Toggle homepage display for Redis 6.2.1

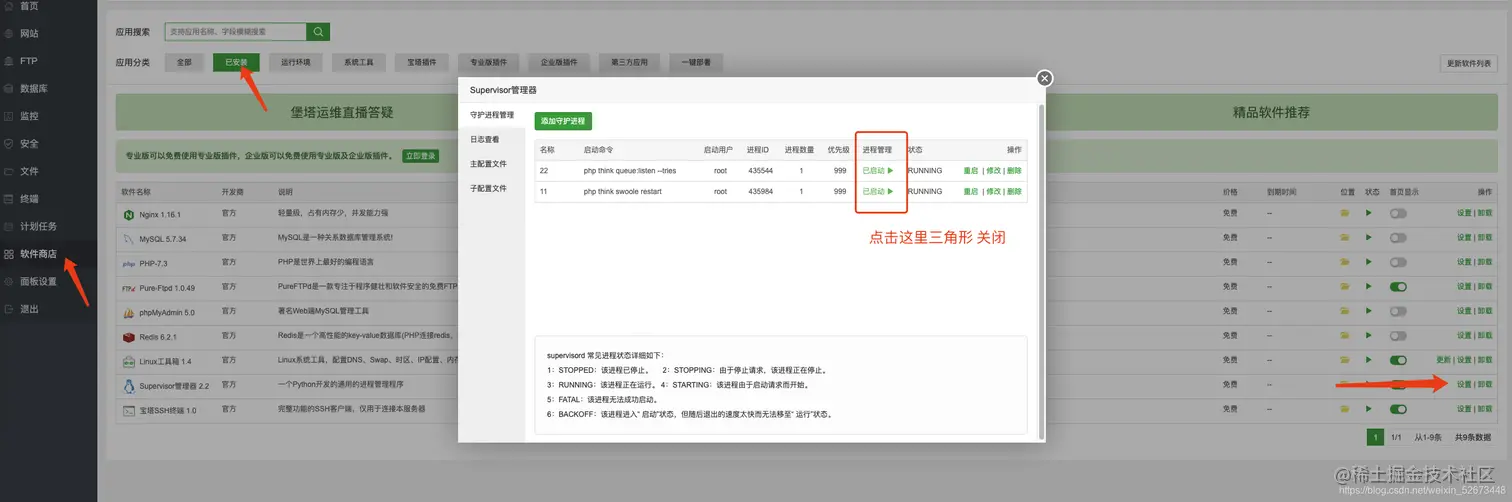1398,336
